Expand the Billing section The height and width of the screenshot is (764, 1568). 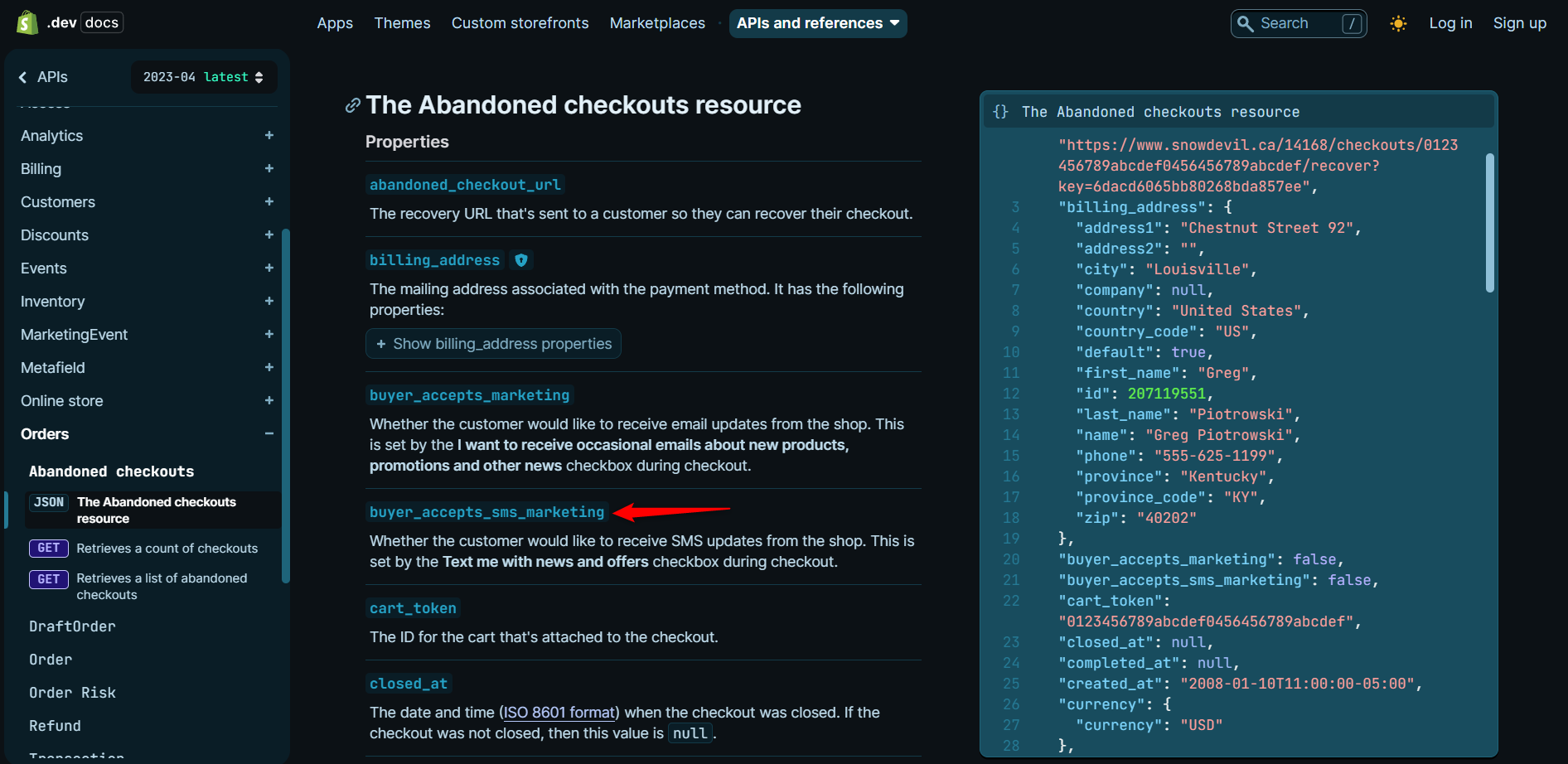tap(269, 168)
